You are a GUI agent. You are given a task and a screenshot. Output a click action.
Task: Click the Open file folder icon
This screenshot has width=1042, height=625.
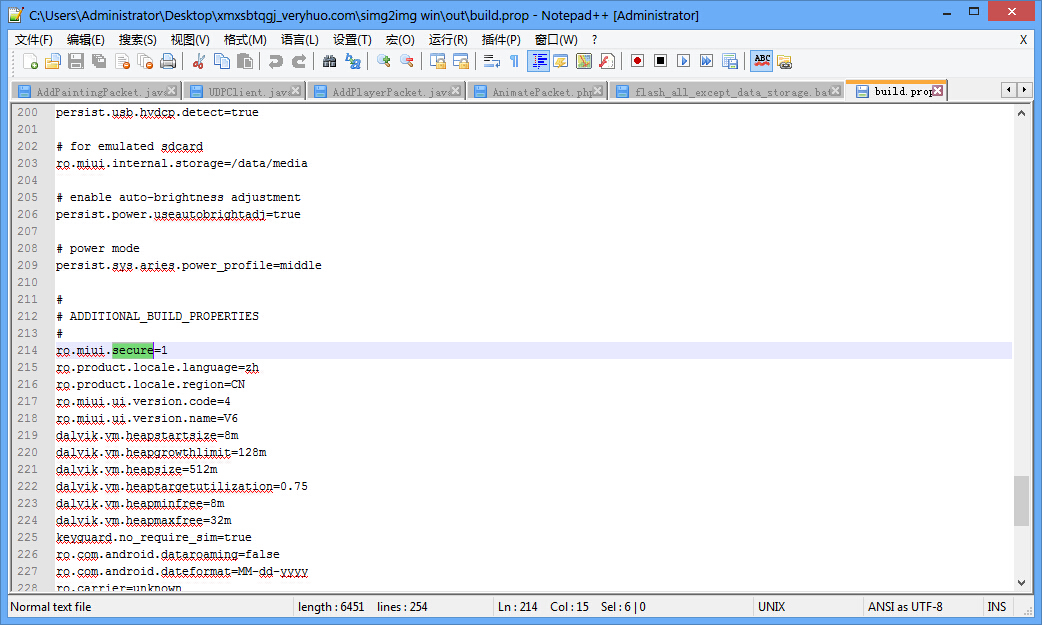coord(53,61)
